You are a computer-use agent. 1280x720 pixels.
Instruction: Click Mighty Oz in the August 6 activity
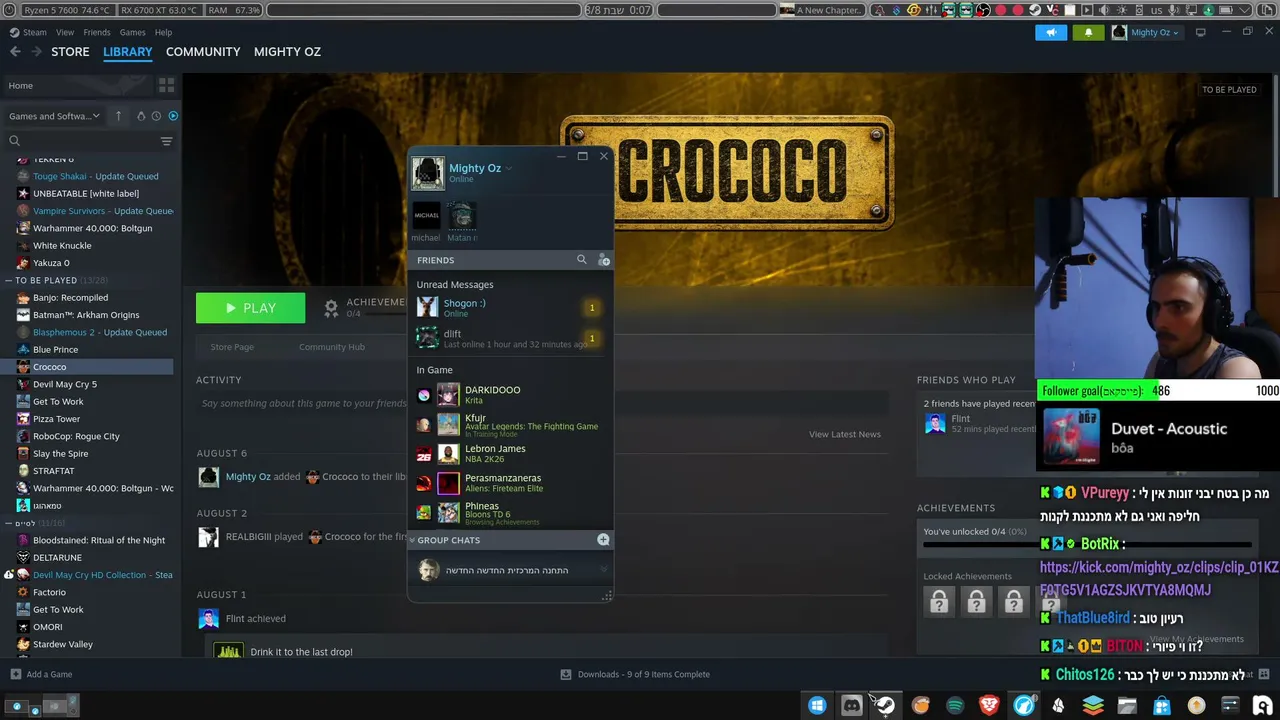(248, 477)
